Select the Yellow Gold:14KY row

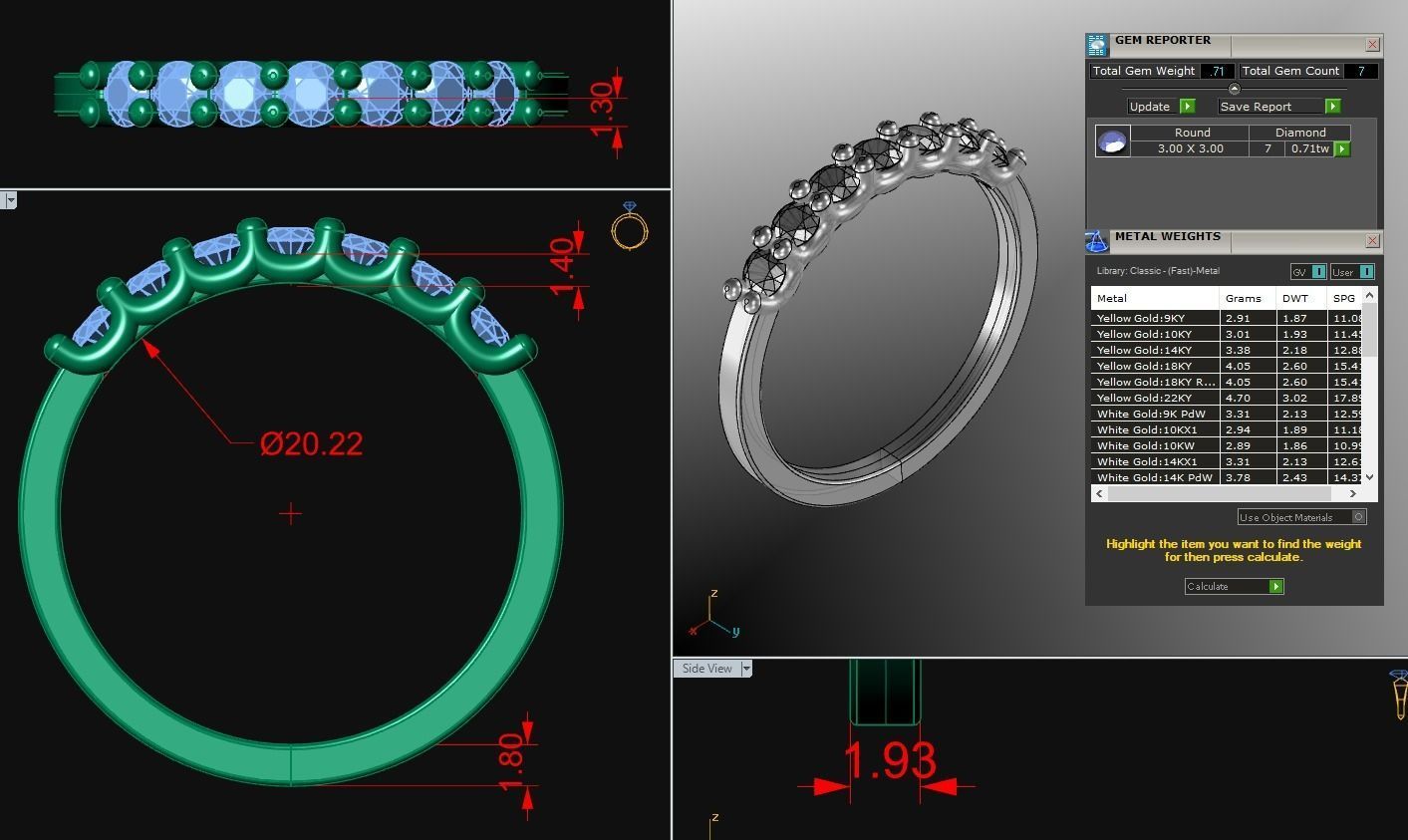coord(1227,350)
